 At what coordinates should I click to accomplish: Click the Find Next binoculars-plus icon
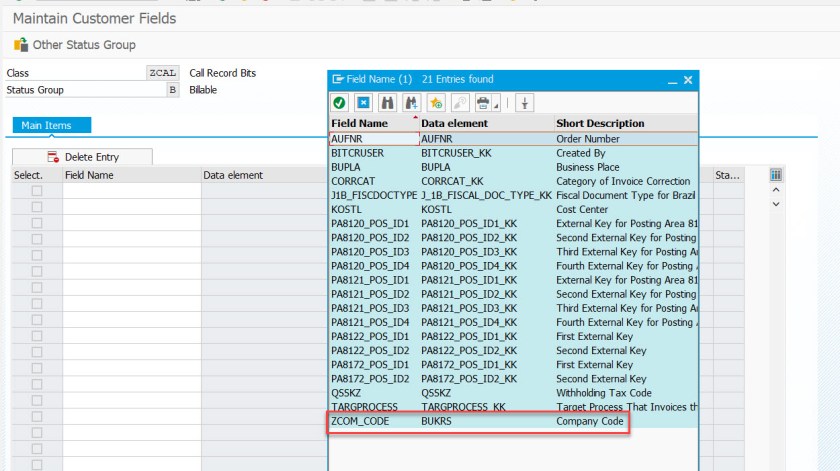(411, 102)
